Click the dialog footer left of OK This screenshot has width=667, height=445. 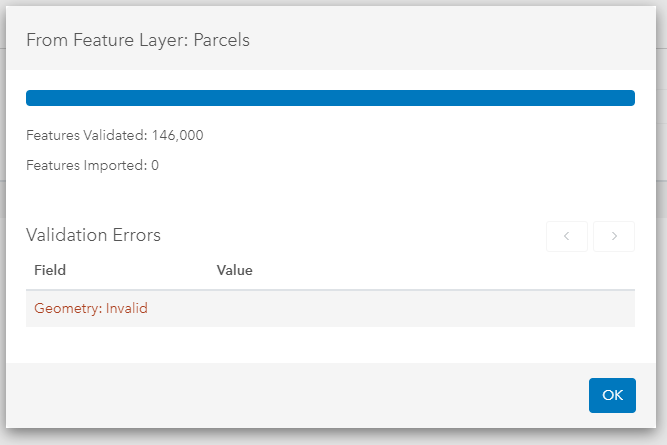300,395
